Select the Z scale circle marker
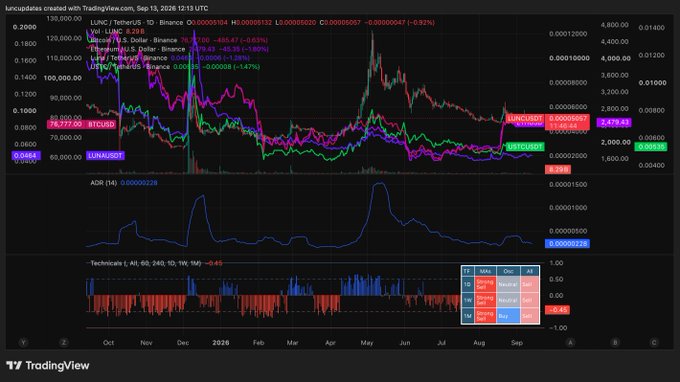This screenshot has width=680, height=382. [64, 343]
